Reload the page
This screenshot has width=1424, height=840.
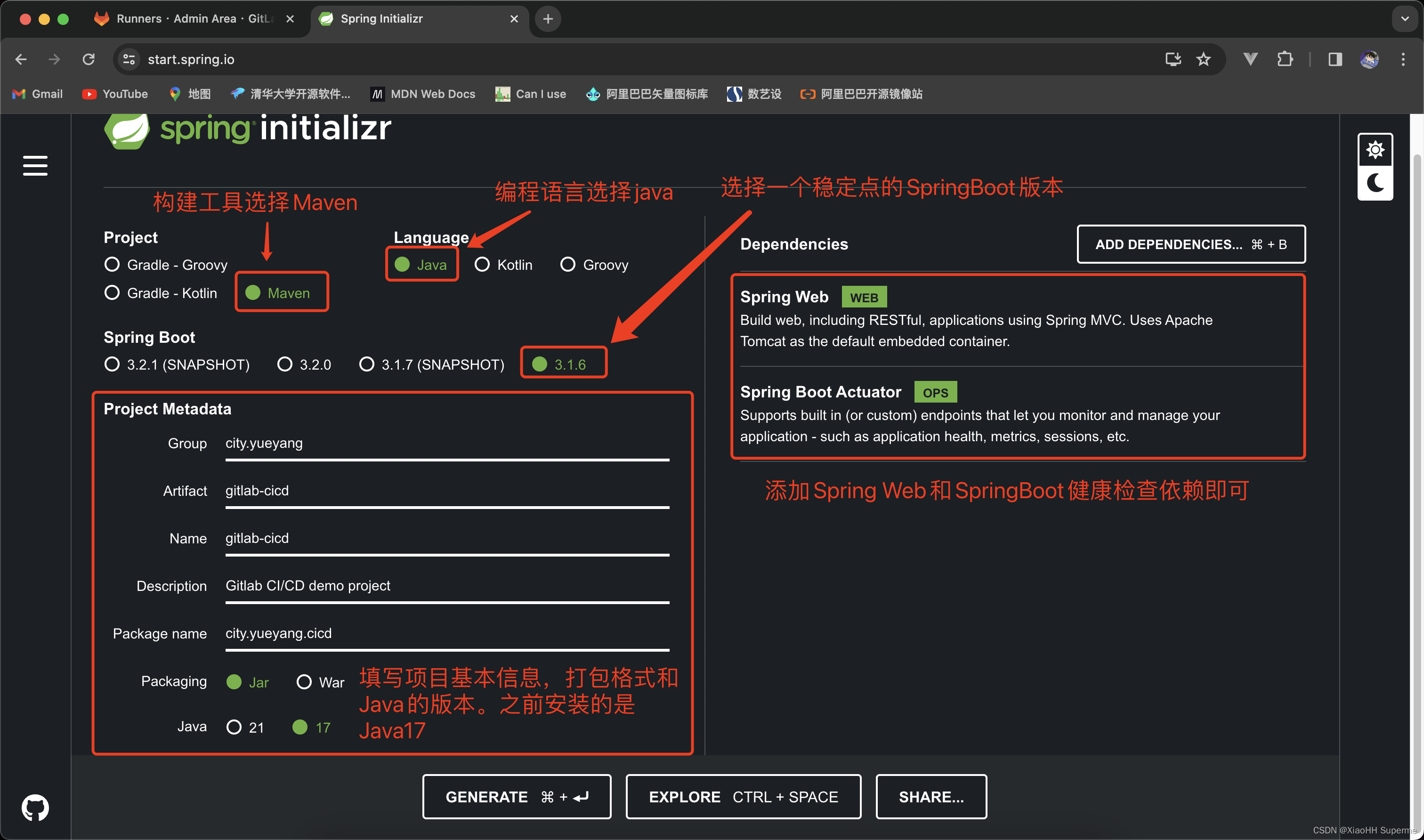(x=89, y=59)
